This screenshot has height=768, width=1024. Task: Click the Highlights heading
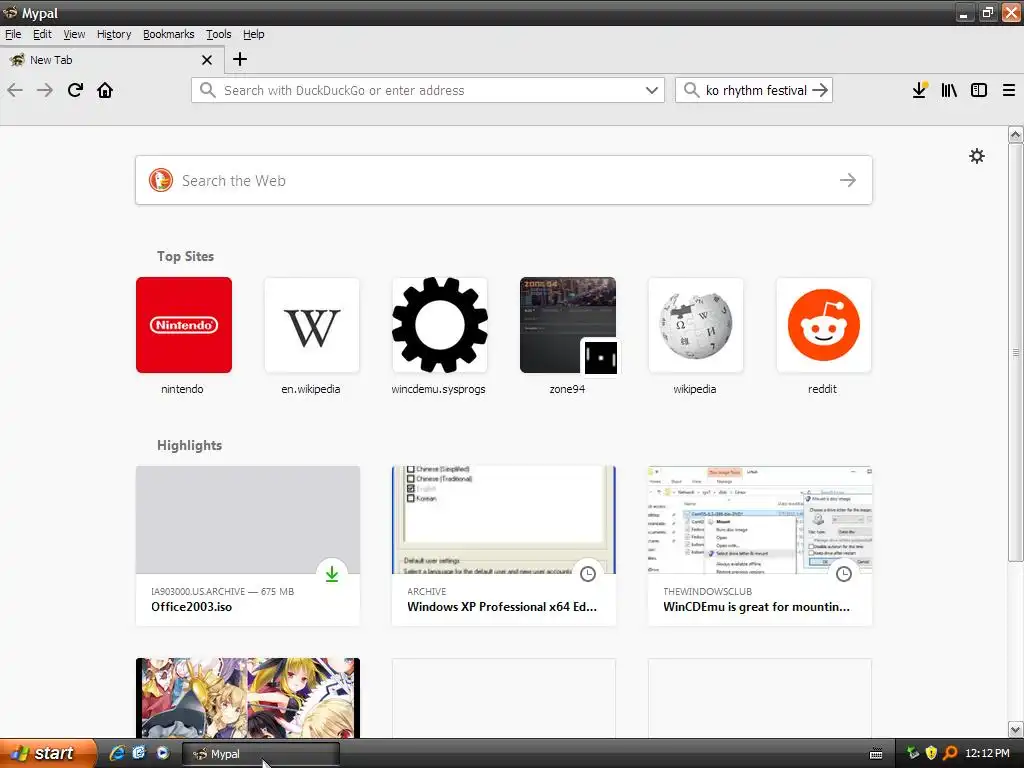click(x=189, y=445)
